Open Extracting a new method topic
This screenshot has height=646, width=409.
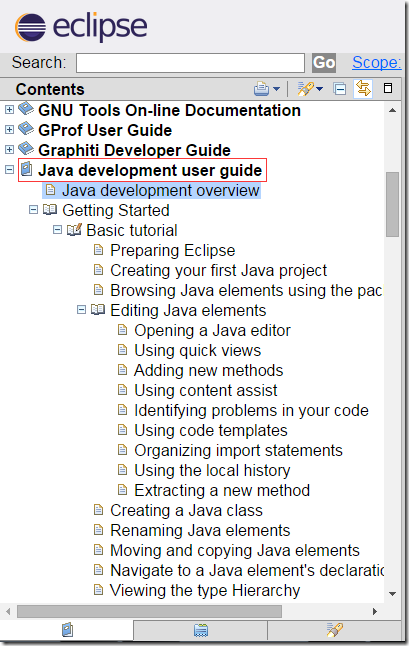point(222,490)
